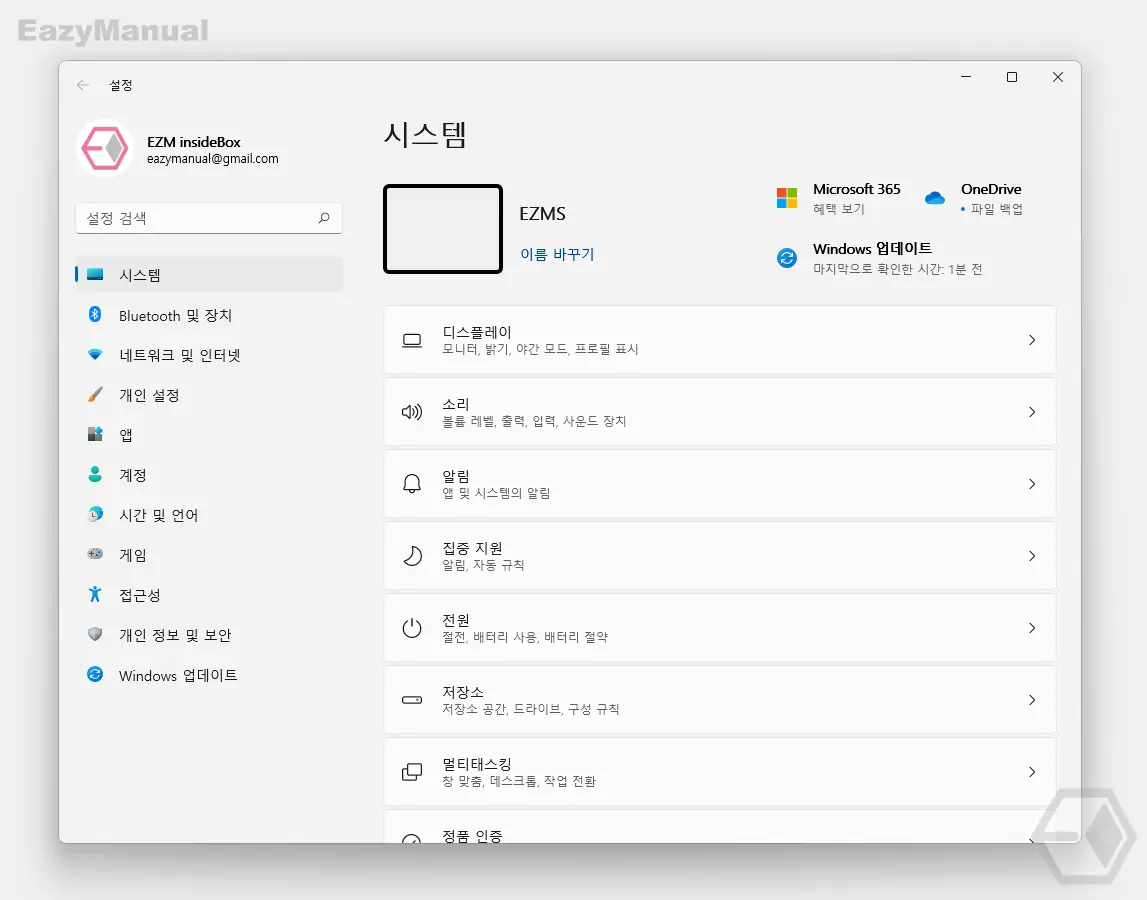This screenshot has width=1147, height=900.
Task: Click the sidebar Windows 업데이트 sync icon
Action: [x=95, y=674]
